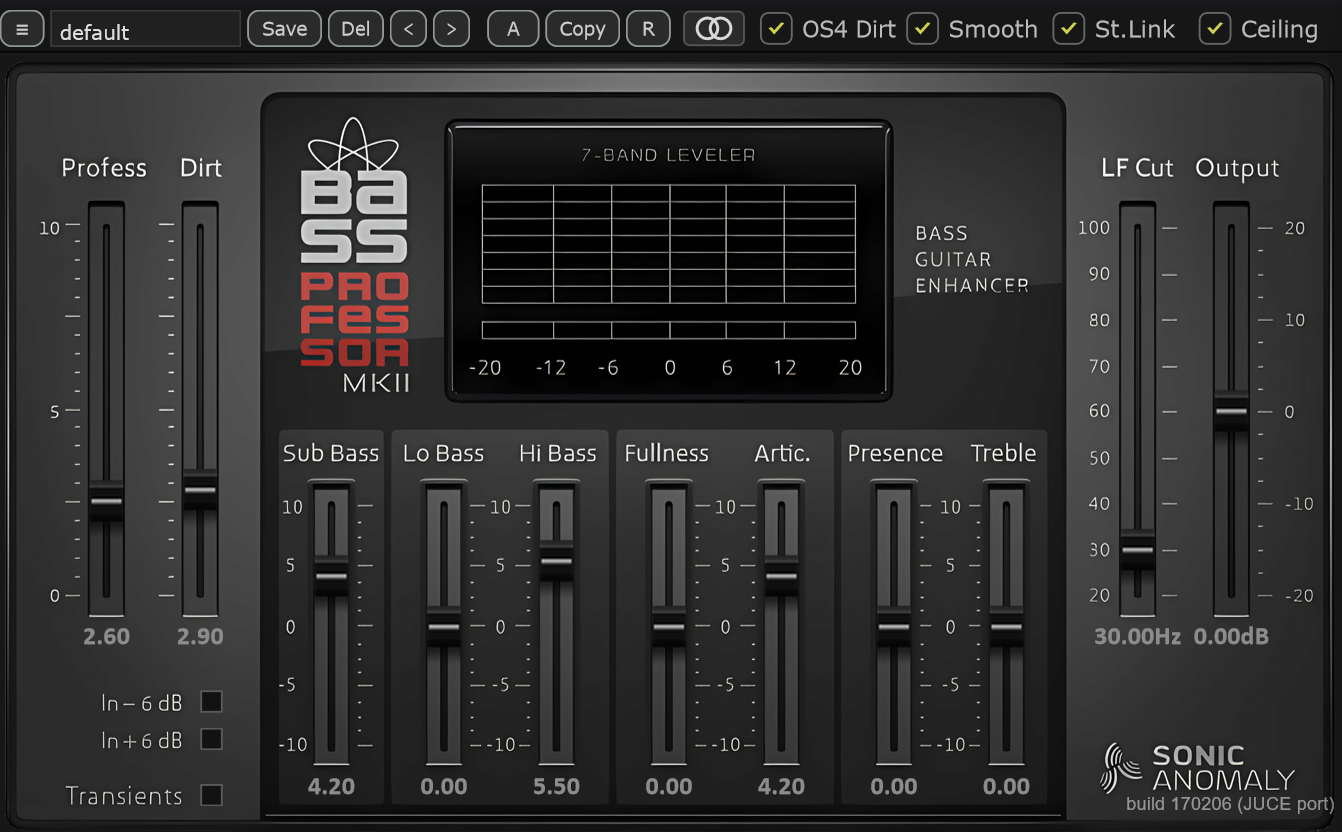Copy the A/B state
The height and width of the screenshot is (832, 1342).
pos(582,29)
